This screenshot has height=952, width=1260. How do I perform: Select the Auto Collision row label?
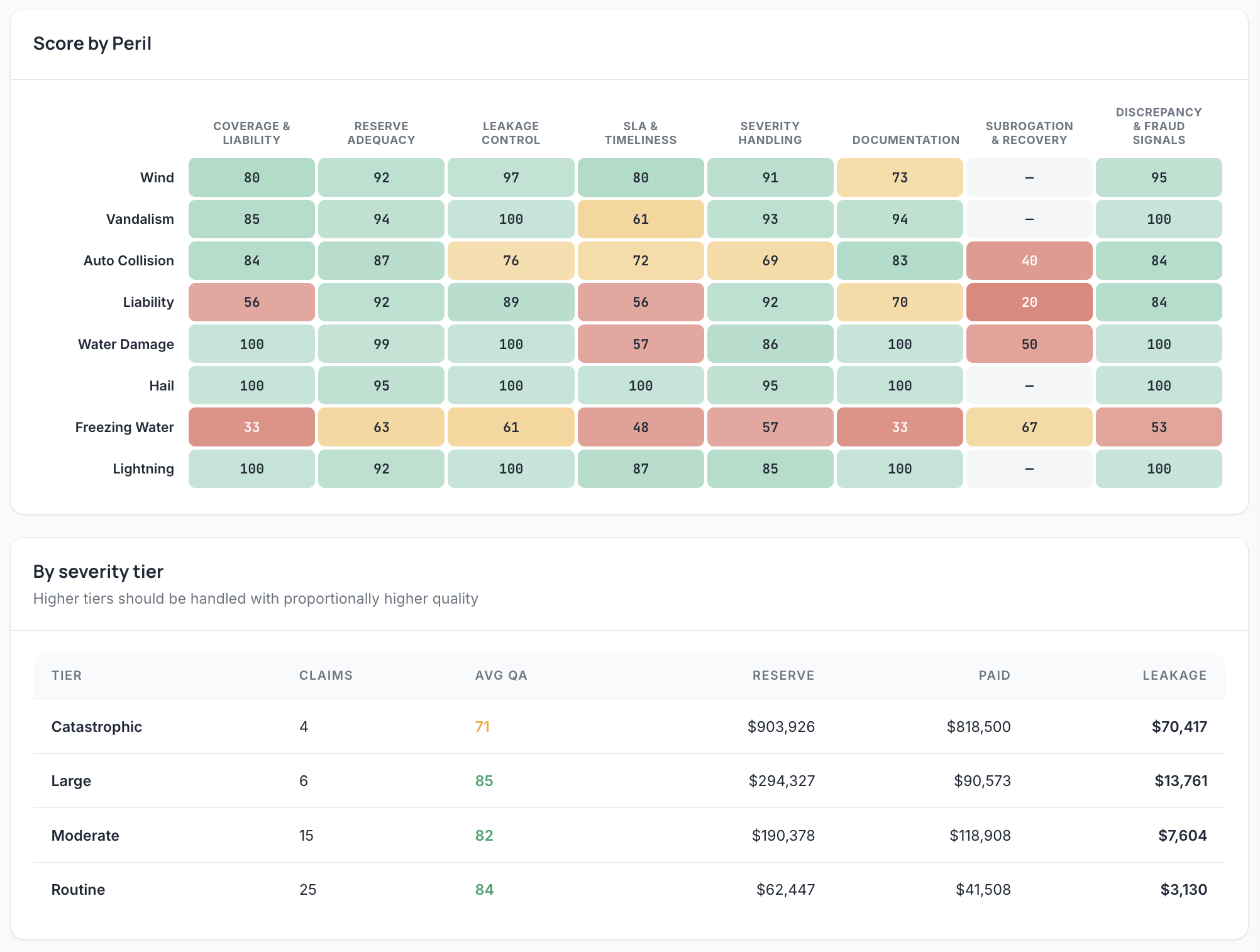point(128,260)
